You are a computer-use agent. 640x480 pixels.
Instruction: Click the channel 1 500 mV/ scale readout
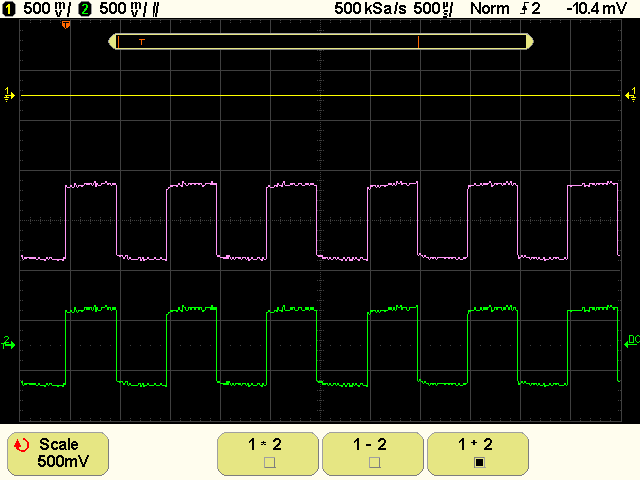pos(47,9)
